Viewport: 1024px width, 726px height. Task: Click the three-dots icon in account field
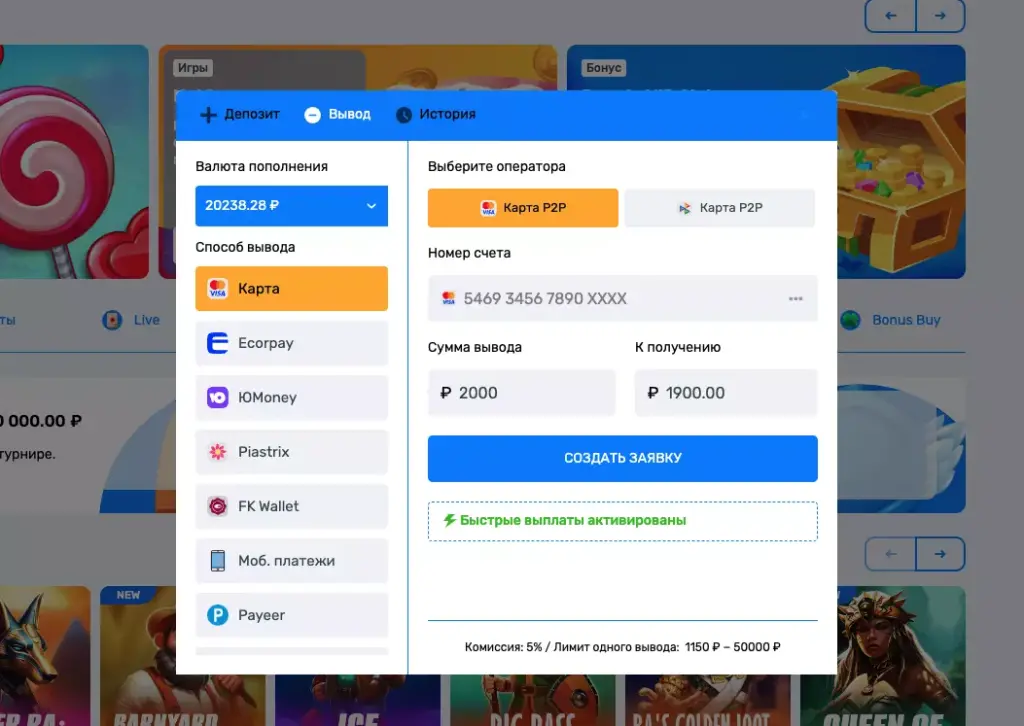(796, 299)
